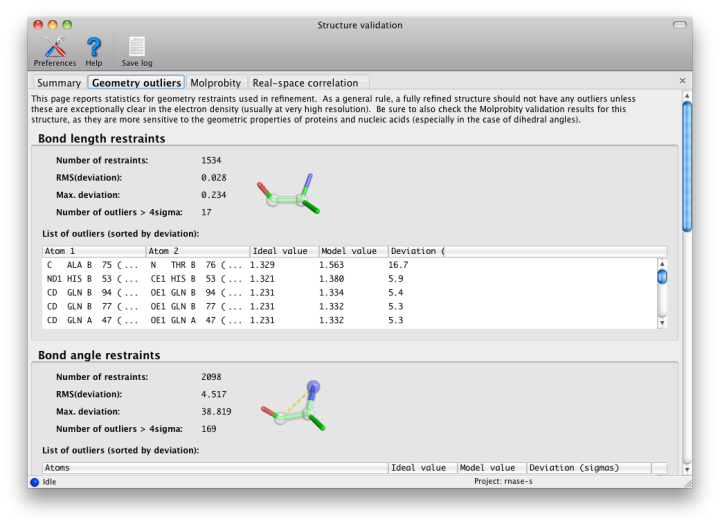Click the toolbar toggle pill in title bar

click(680, 24)
